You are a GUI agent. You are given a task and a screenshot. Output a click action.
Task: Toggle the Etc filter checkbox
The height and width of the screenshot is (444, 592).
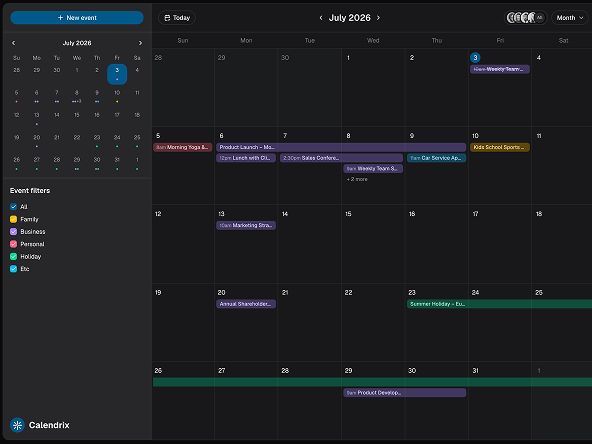14,269
